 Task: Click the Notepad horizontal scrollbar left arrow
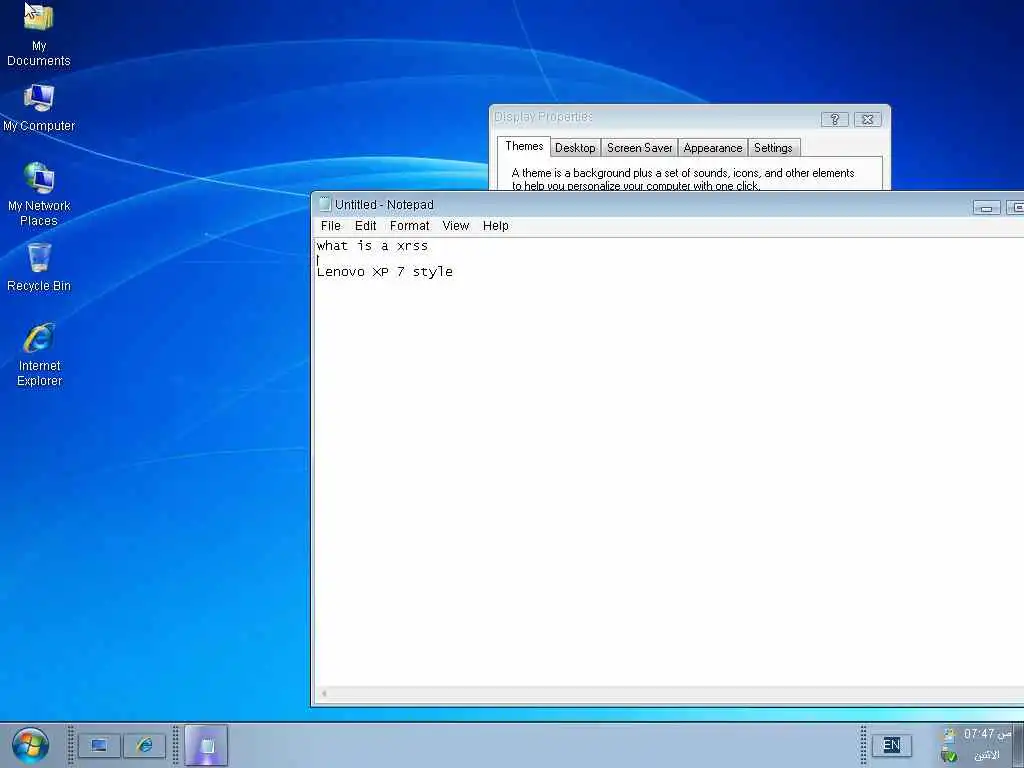[324, 694]
